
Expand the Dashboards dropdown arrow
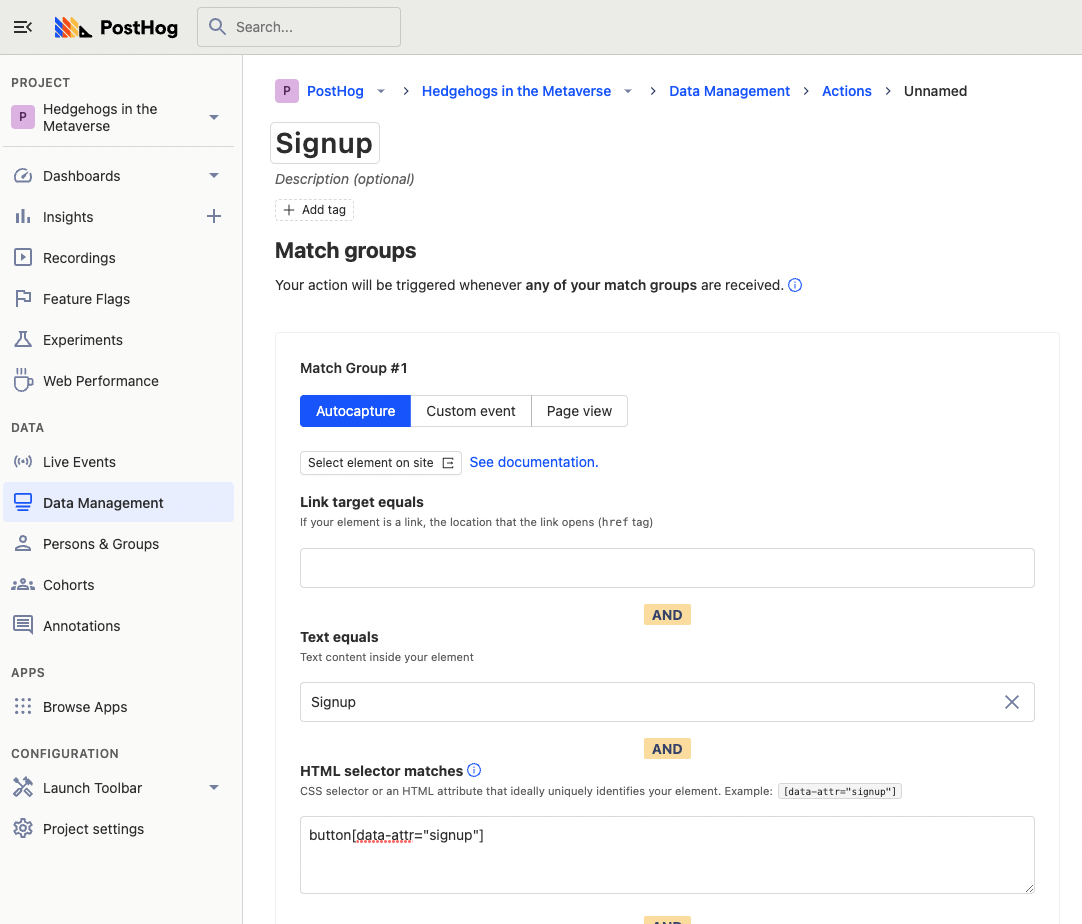pos(213,176)
